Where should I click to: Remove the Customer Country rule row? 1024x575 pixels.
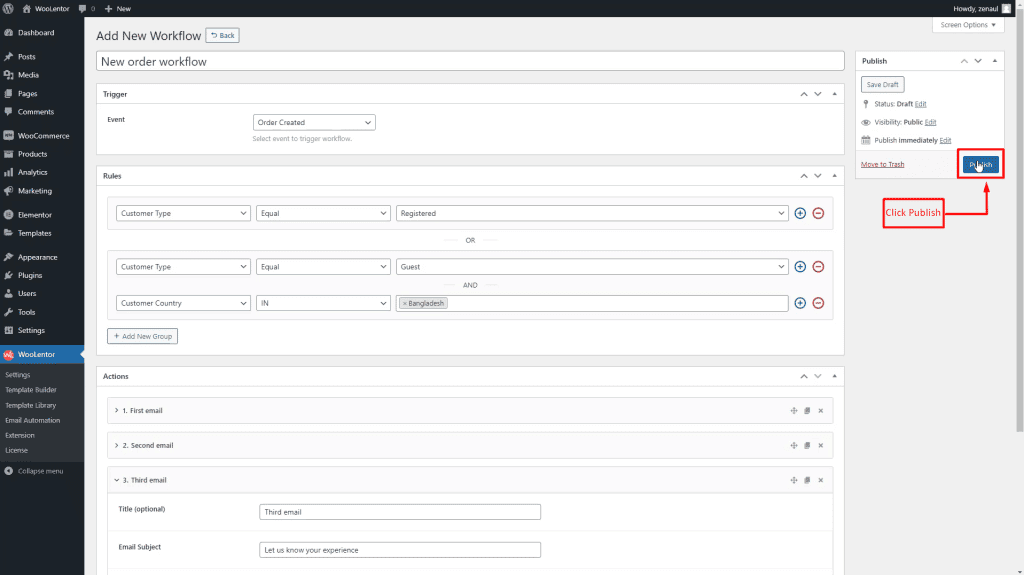pyautogui.click(x=818, y=303)
